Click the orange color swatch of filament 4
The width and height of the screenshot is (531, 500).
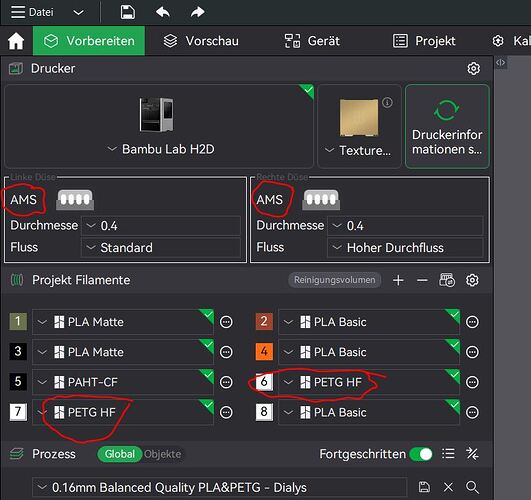point(264,352)
